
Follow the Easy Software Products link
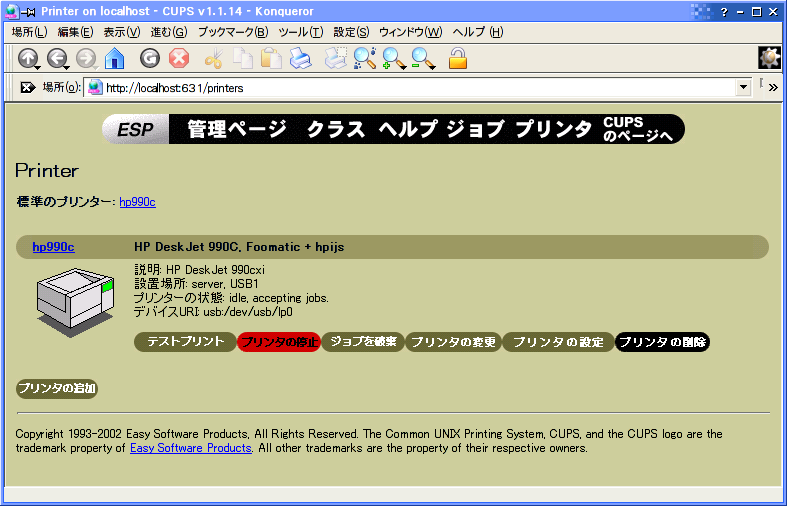click(190, 449)
